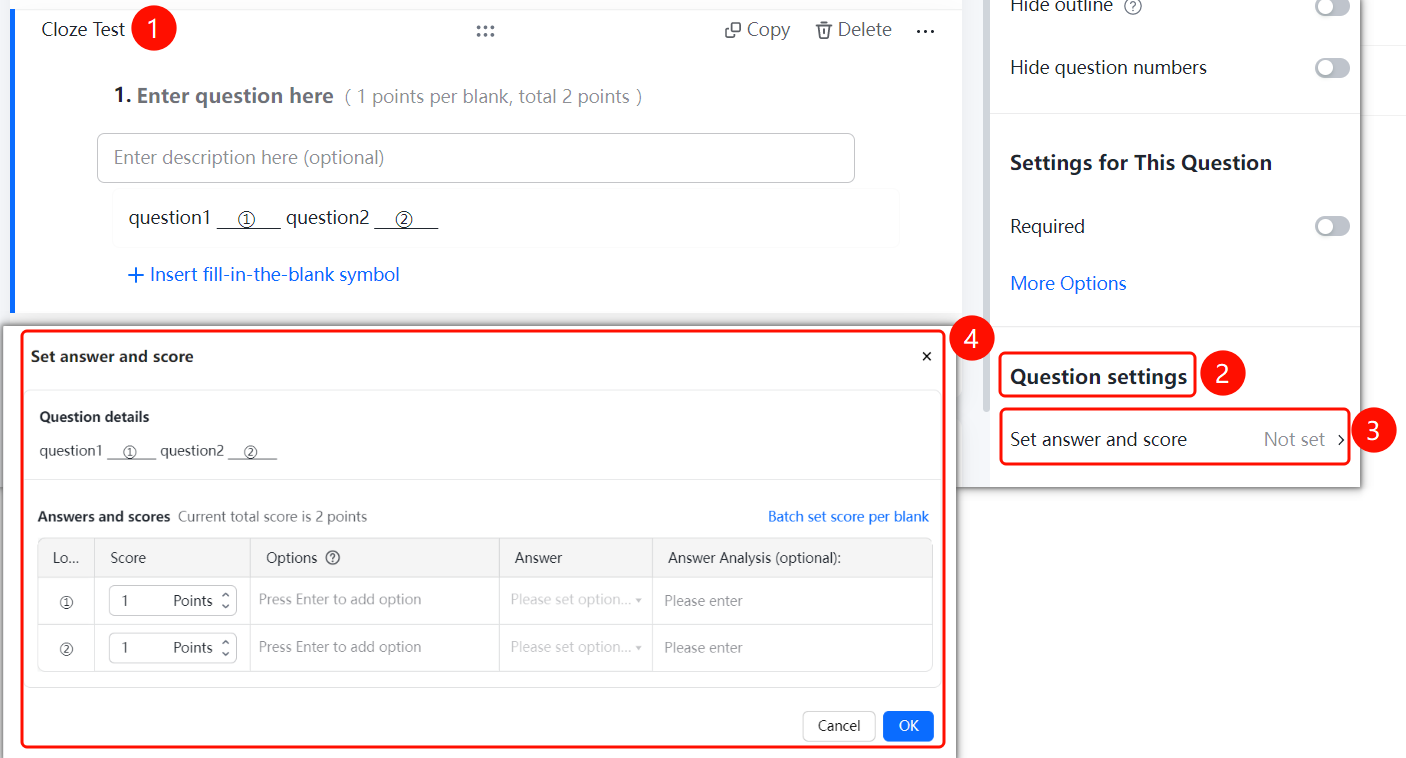Viewport: 1406px width, 758px height.
Task: Click the Cancel button
Action: tap(839, 726)
